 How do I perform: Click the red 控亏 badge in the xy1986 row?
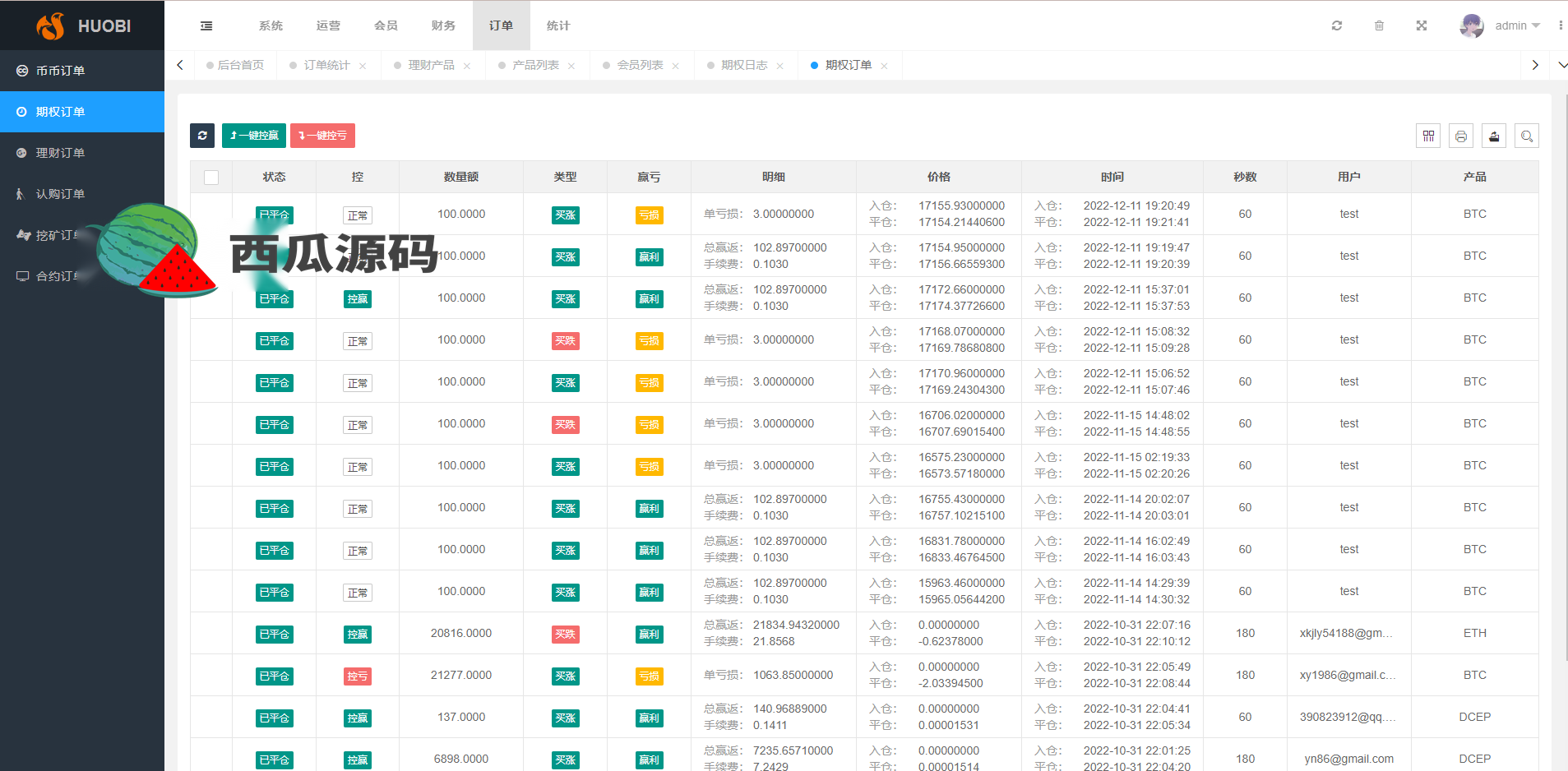(358, 676)
